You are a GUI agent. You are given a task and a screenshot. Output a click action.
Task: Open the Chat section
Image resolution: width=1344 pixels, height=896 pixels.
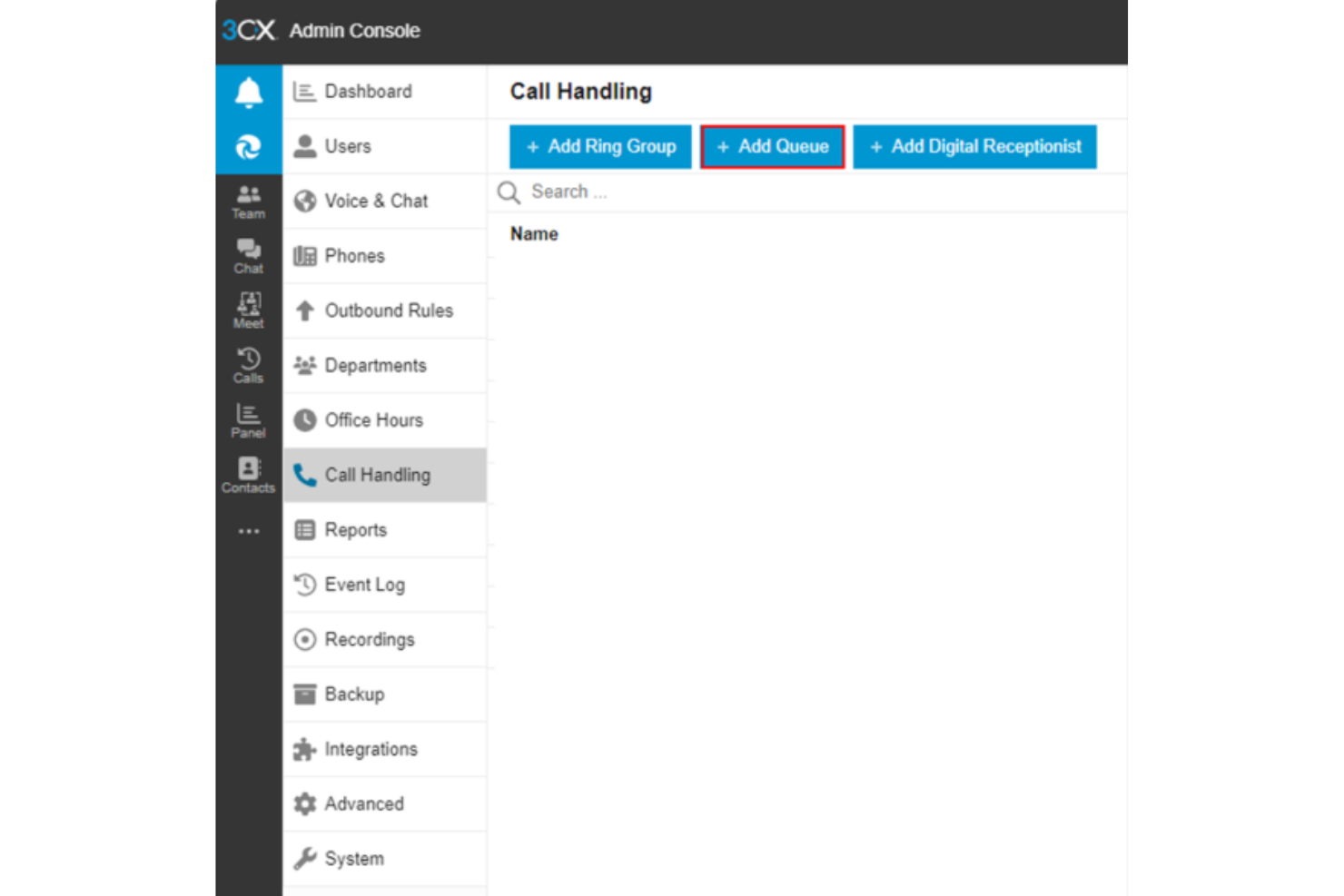tap(247, 255)
